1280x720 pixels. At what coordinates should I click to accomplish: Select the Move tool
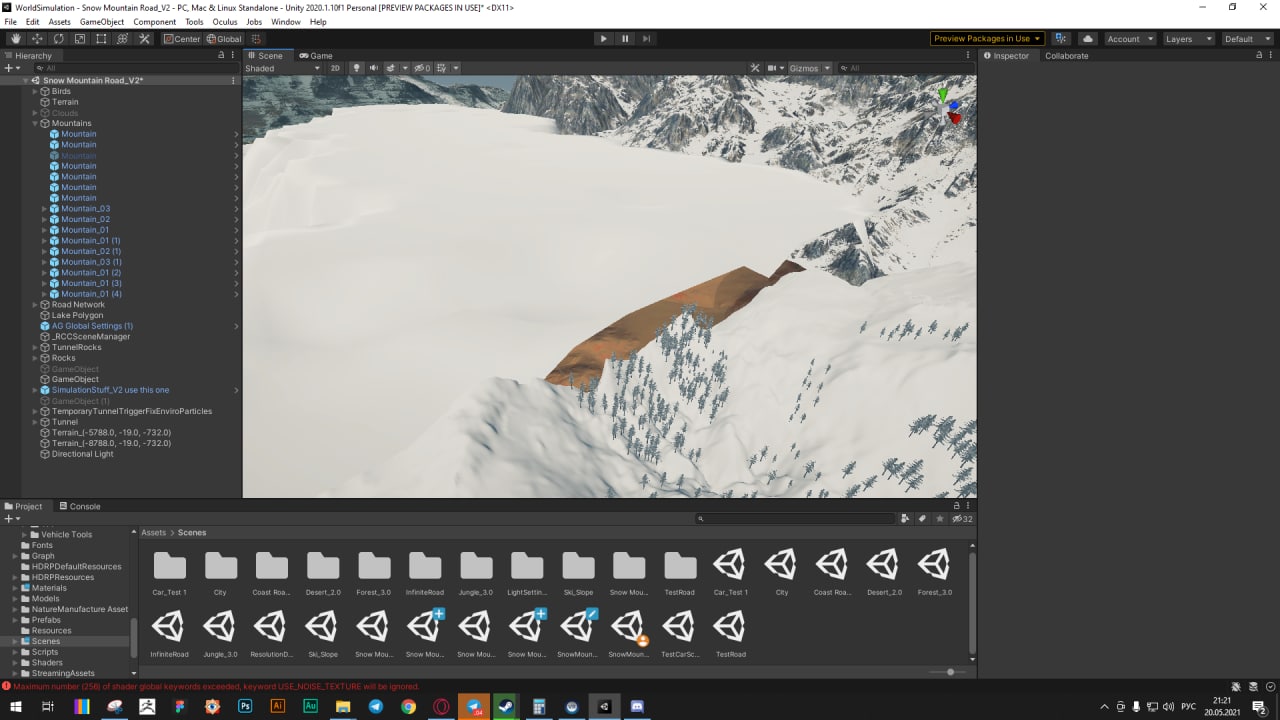[x=37, y=39]
